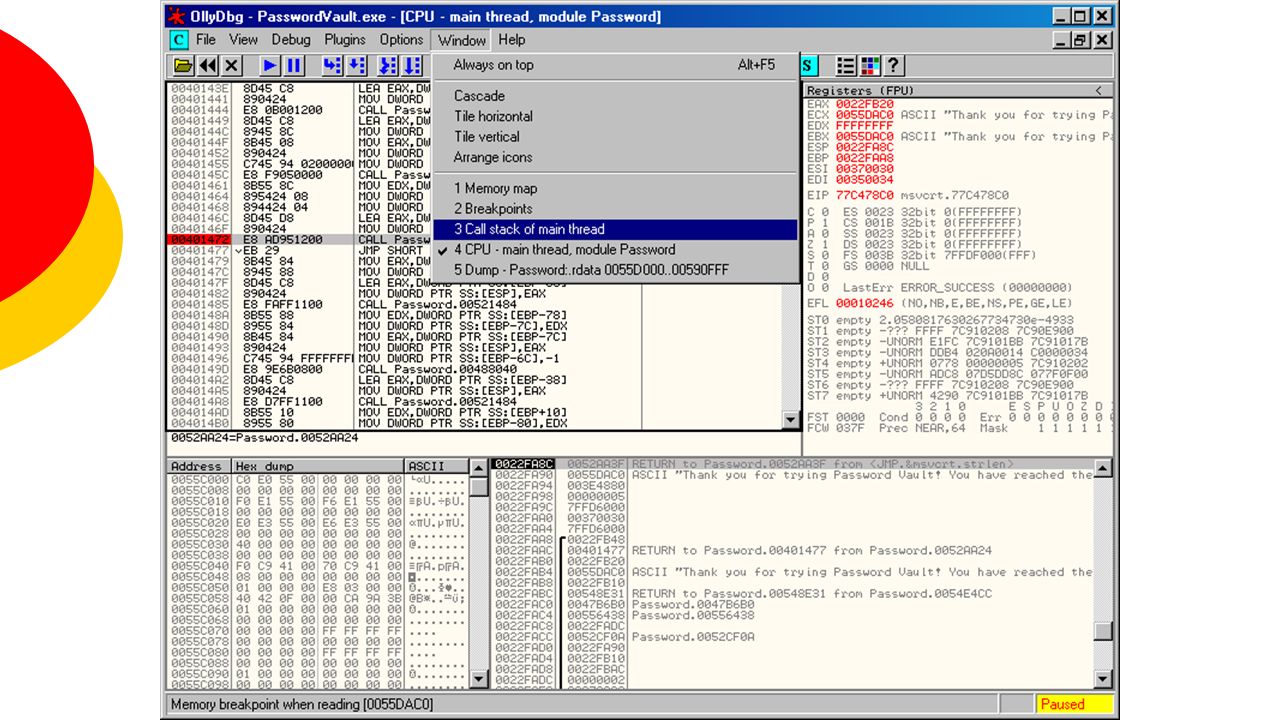Click the Address column header in dump
Screen dimensions: 1280x720
click(198, 466)
